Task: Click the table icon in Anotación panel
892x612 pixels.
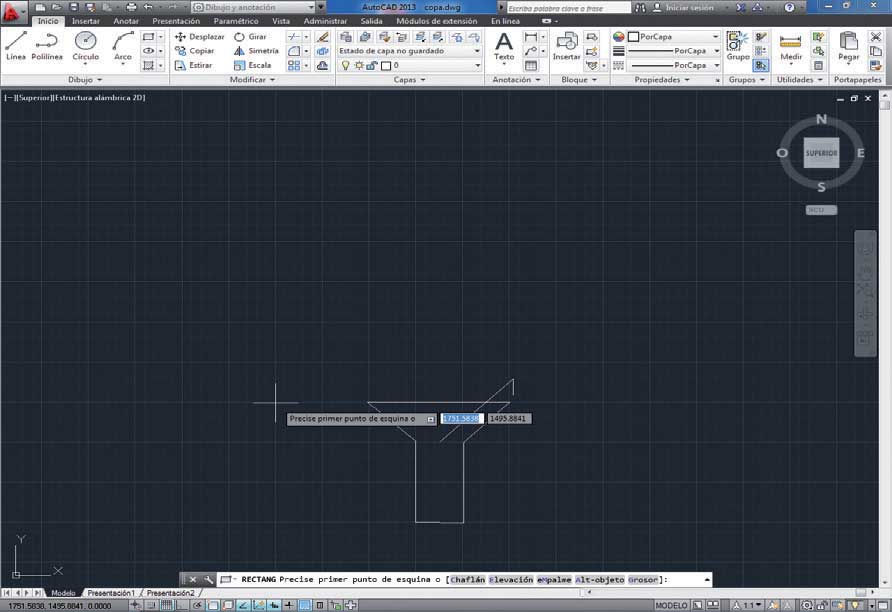Action: [x=531, y=65]
